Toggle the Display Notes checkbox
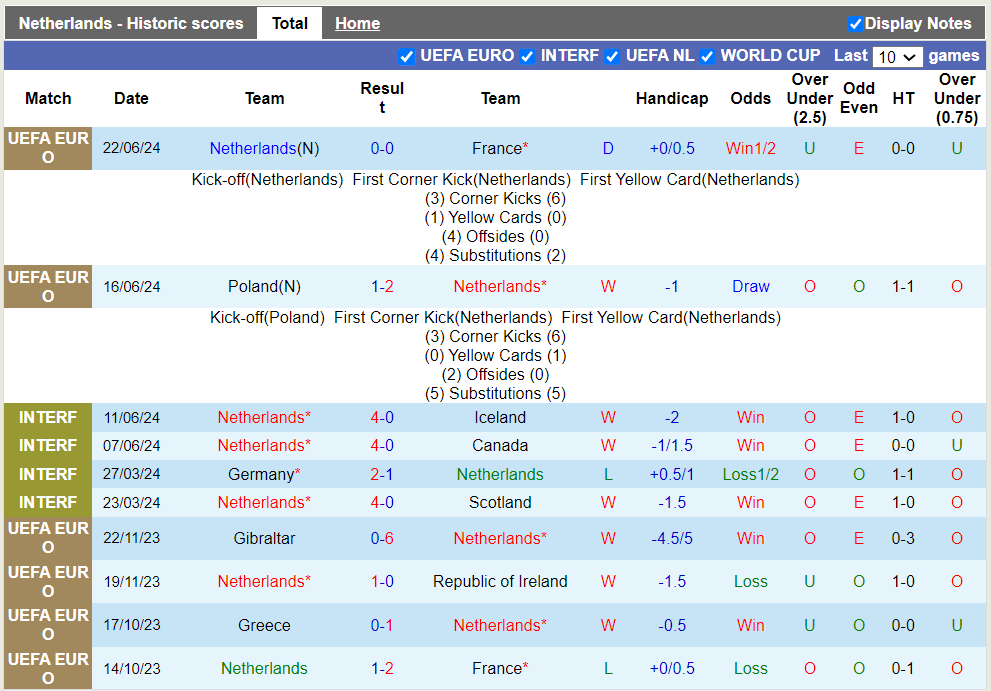 tap(855, 24)
